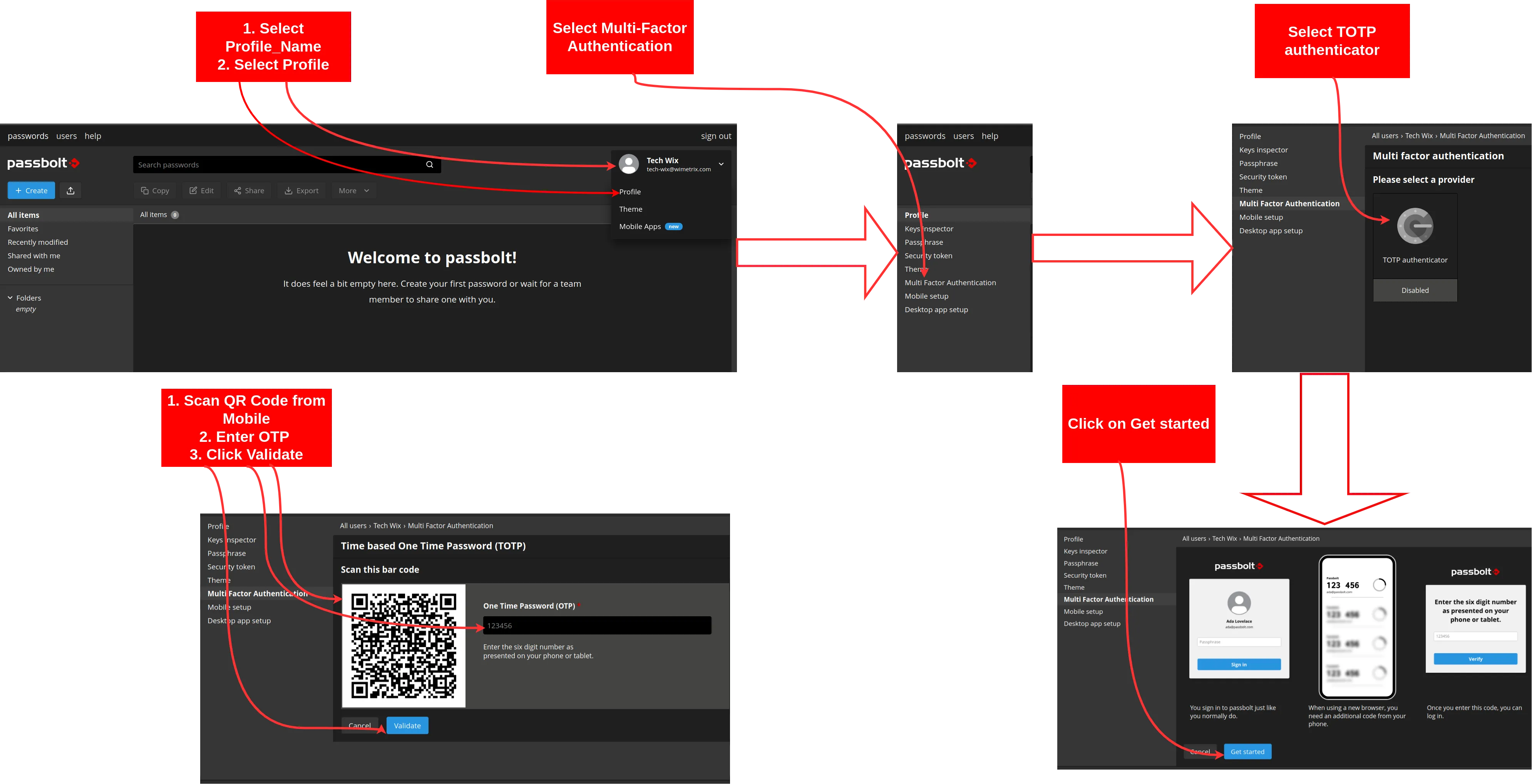Viewport: 1532px width, 784px height.
Task: Collapse the Folders tree section
Action: (10, 298)
